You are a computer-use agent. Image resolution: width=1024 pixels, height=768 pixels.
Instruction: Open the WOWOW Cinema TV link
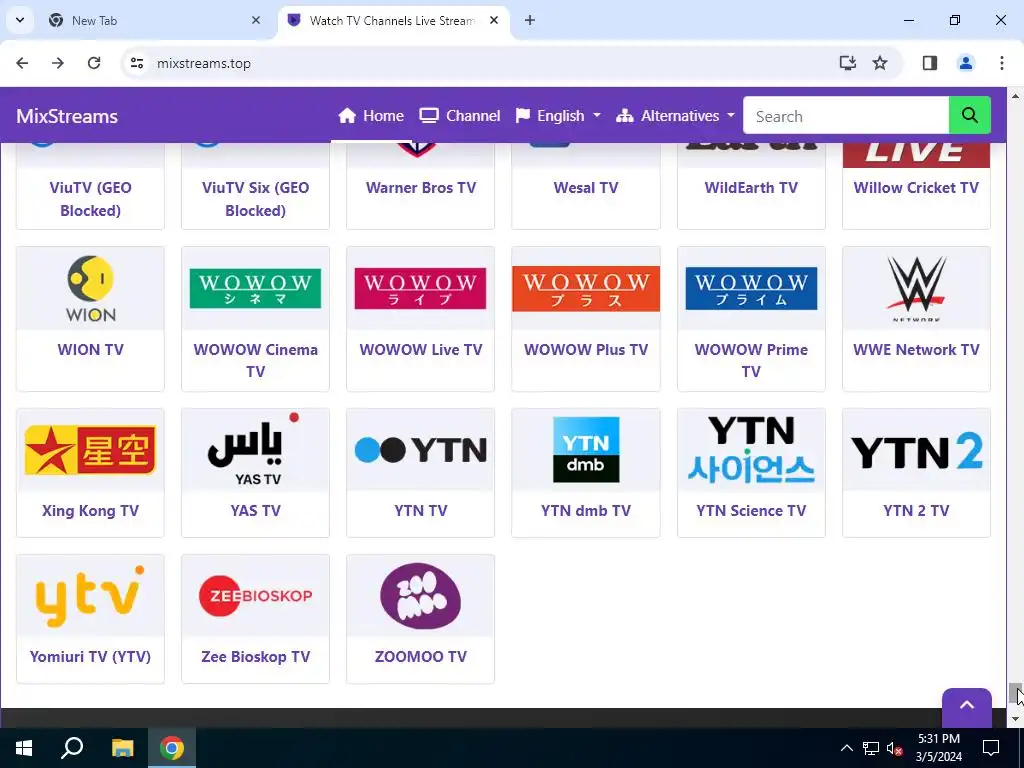pos(255,360)
